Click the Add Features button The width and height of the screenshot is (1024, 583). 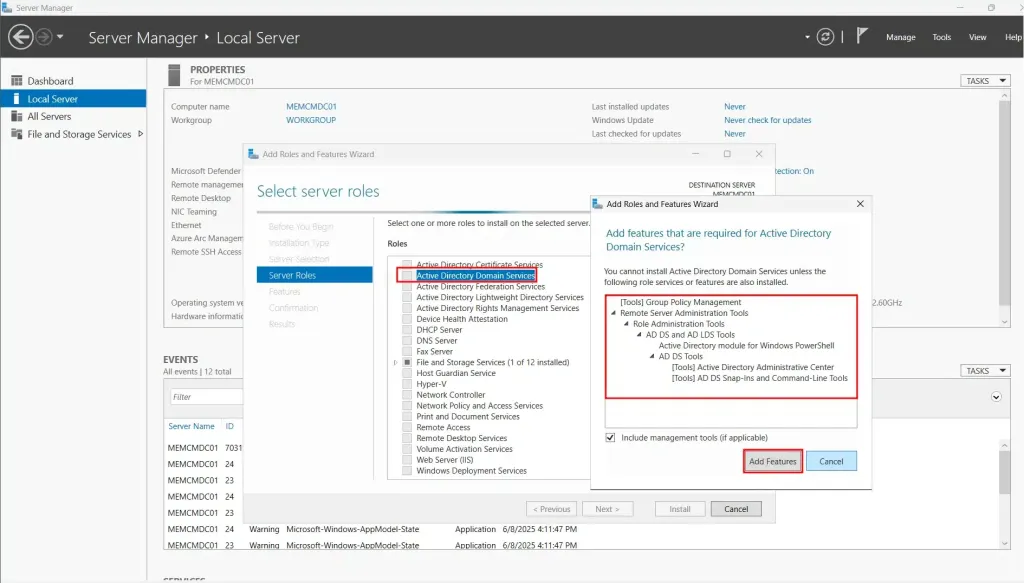tap(773, 461)
